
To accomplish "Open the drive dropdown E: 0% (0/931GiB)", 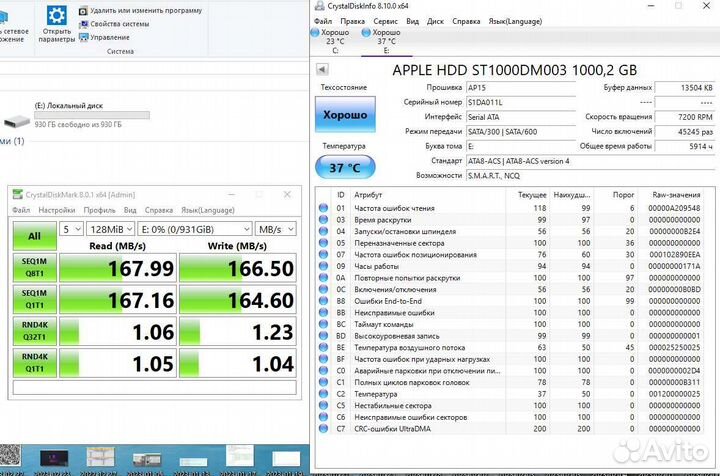I will [195, 229].
